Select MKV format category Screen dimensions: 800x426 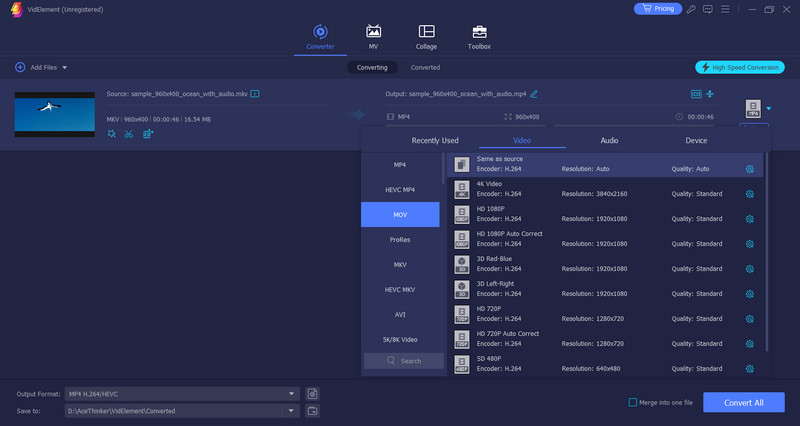(x=400, y=265)
